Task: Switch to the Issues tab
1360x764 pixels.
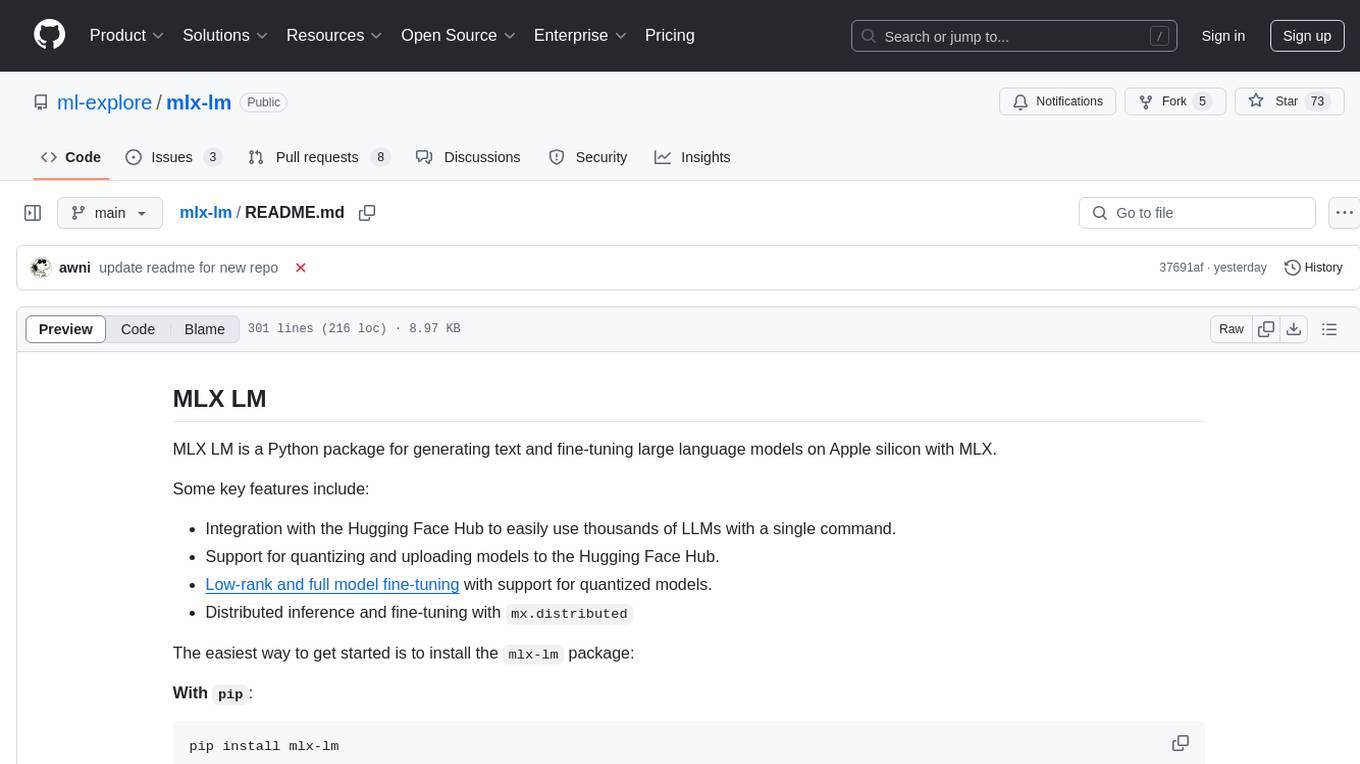Action: coord(173,157)
